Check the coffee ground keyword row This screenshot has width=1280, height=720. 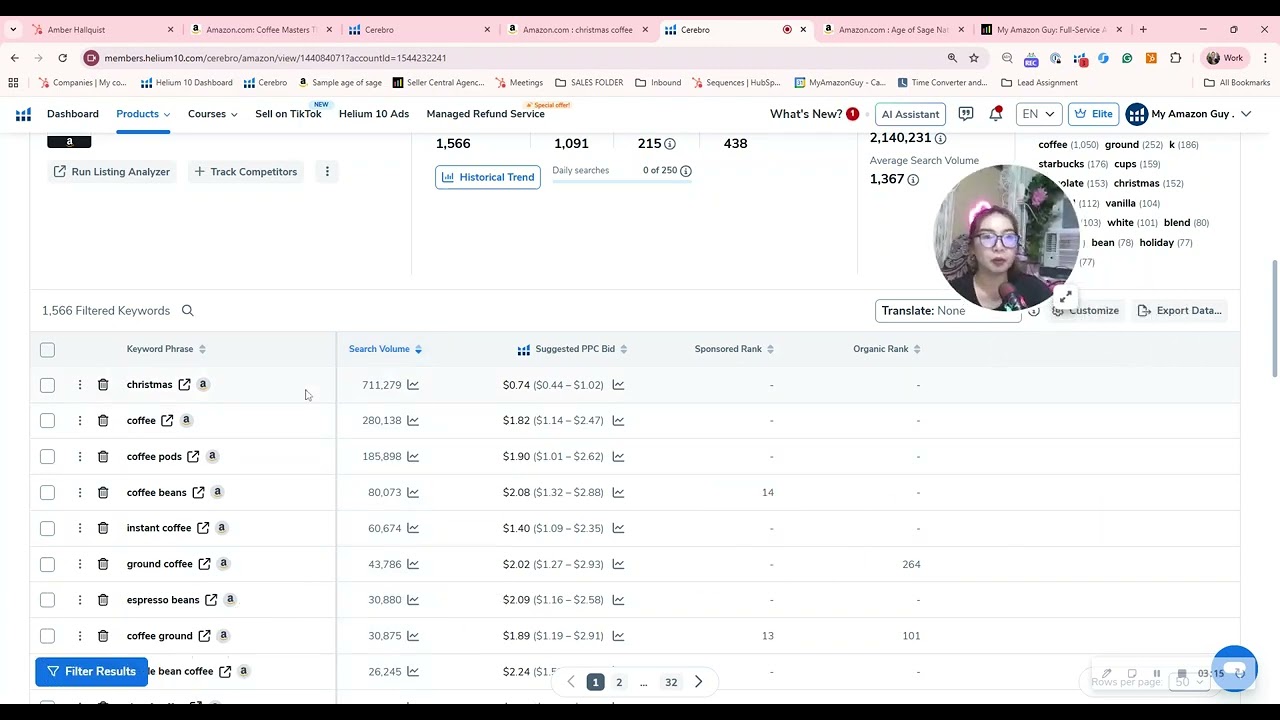tap(47, 636)
